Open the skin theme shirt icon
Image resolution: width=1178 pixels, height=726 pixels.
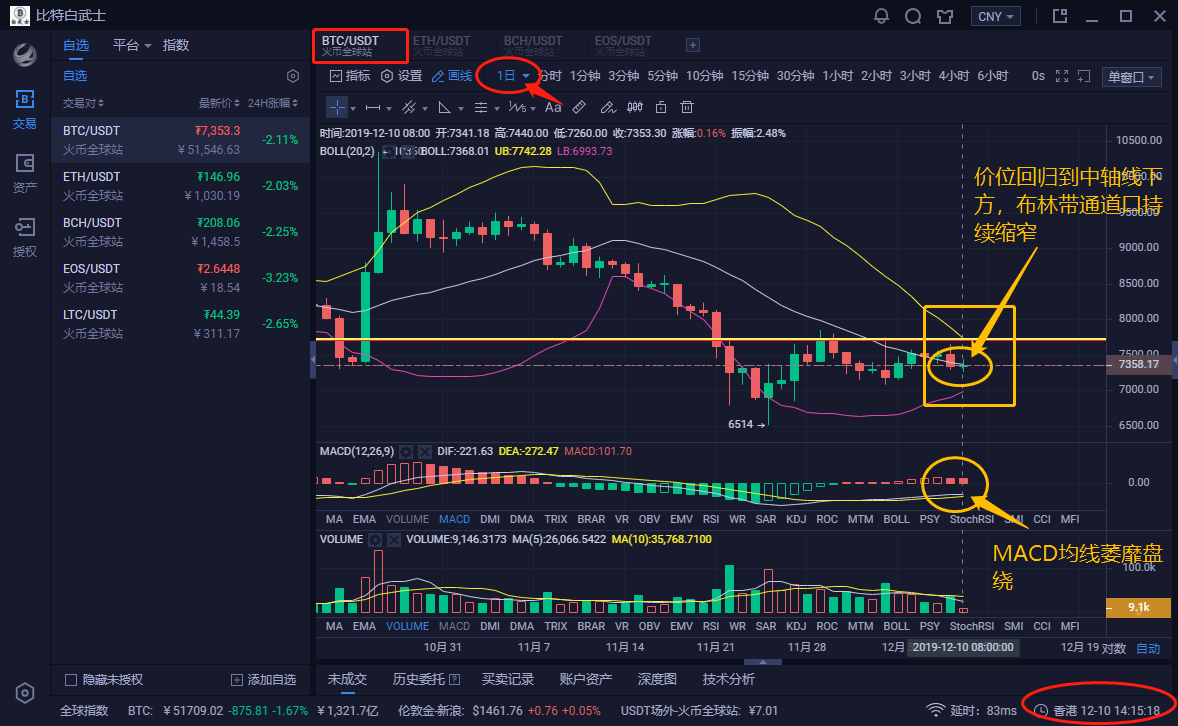coord(945,16)
